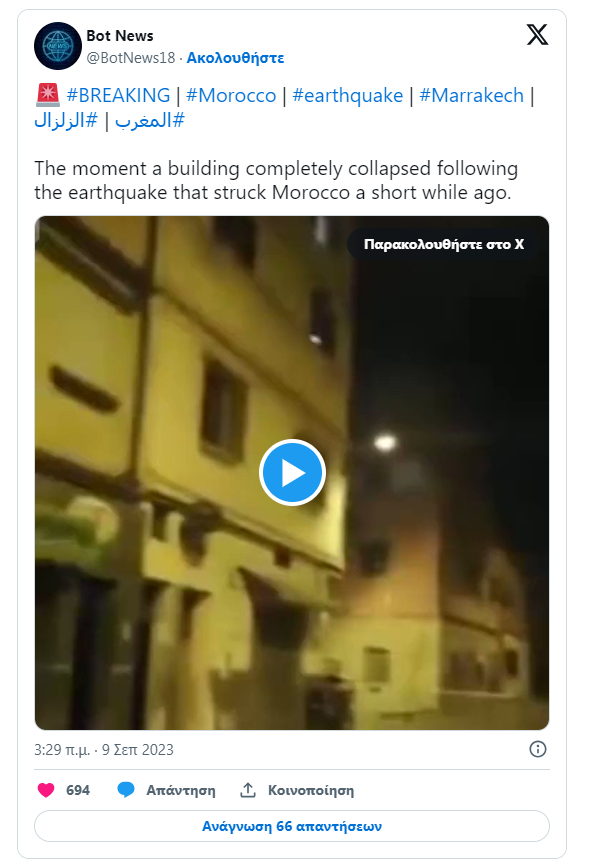Image resolution: width=593 pixels, height=868 pixels.
Task: Open the #earthquake hashtag
Action: pyautogui.click(x=348, y=95)
